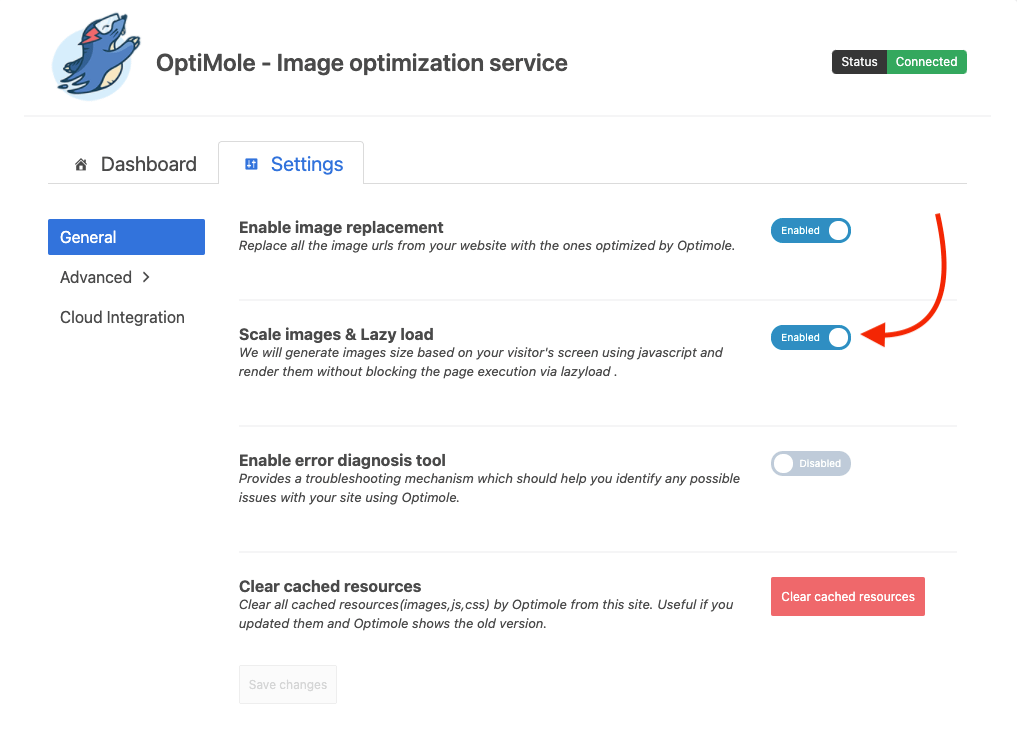
Task: Toggle Enable image replacement switch
Action: point(811,231)
